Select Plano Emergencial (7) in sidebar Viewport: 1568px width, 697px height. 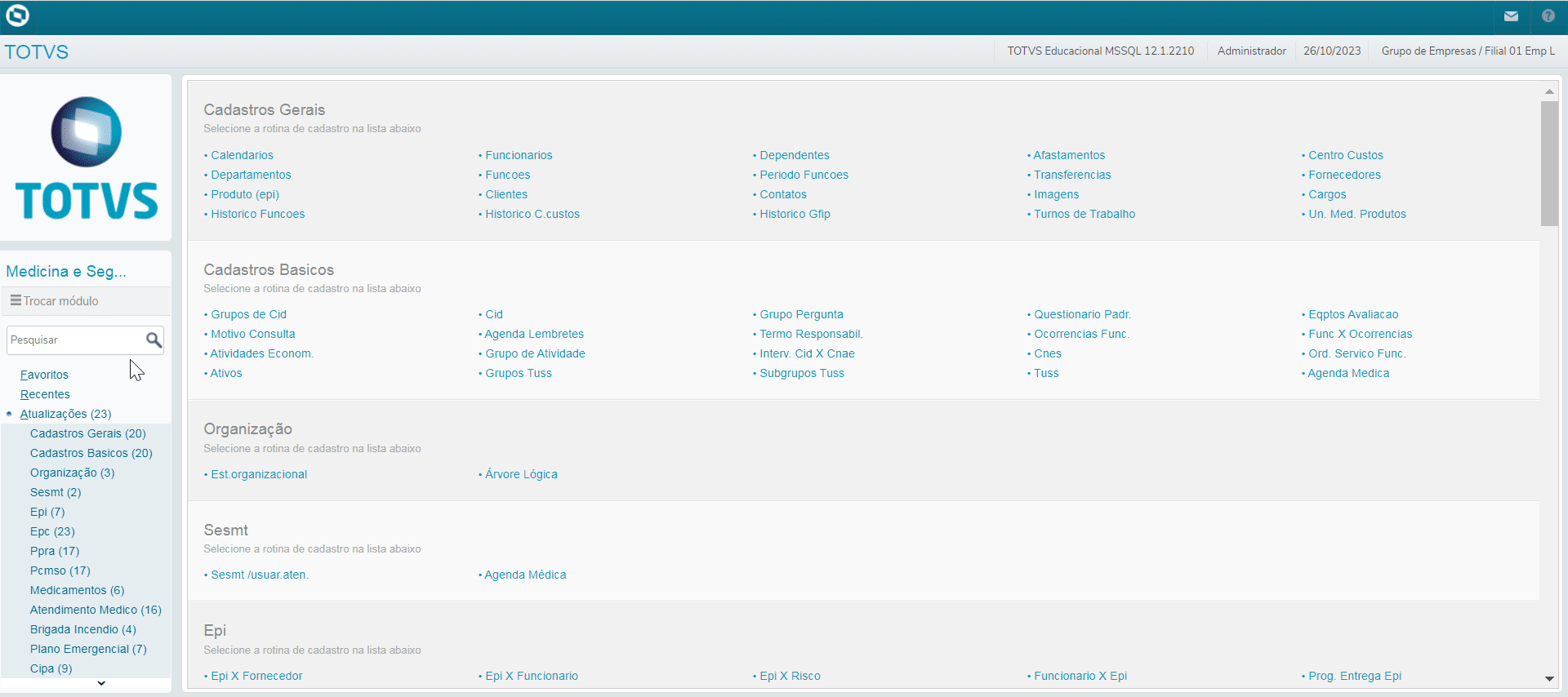(88, 649)
